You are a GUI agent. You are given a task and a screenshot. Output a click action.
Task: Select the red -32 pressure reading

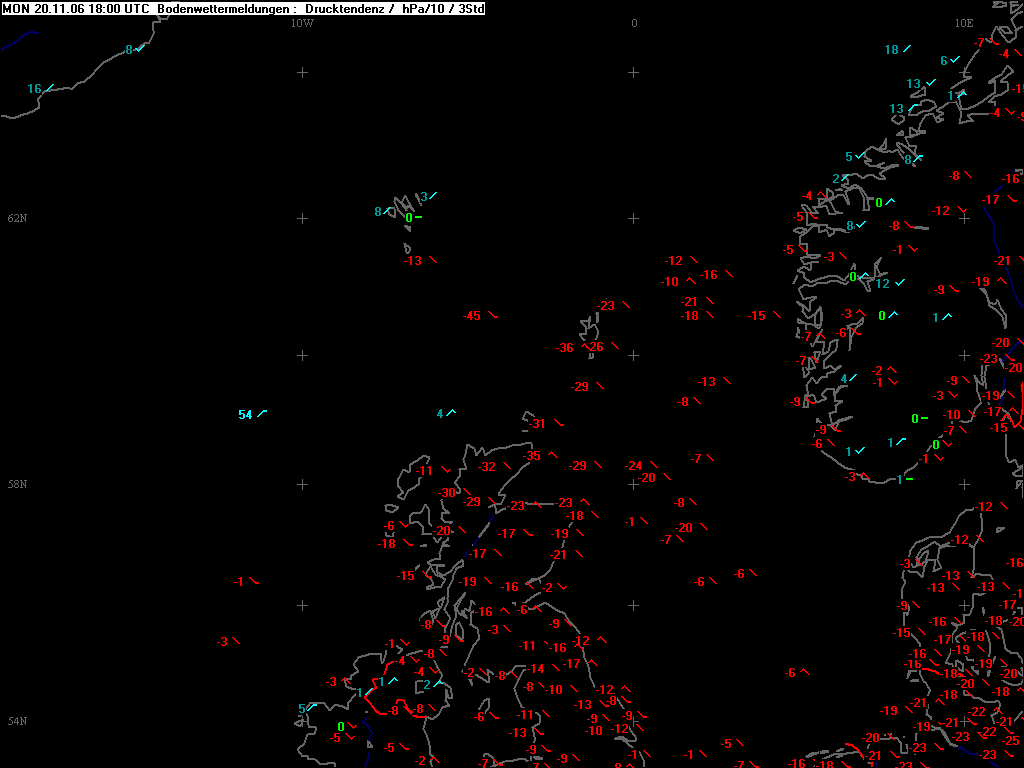[x=487, y=467]
